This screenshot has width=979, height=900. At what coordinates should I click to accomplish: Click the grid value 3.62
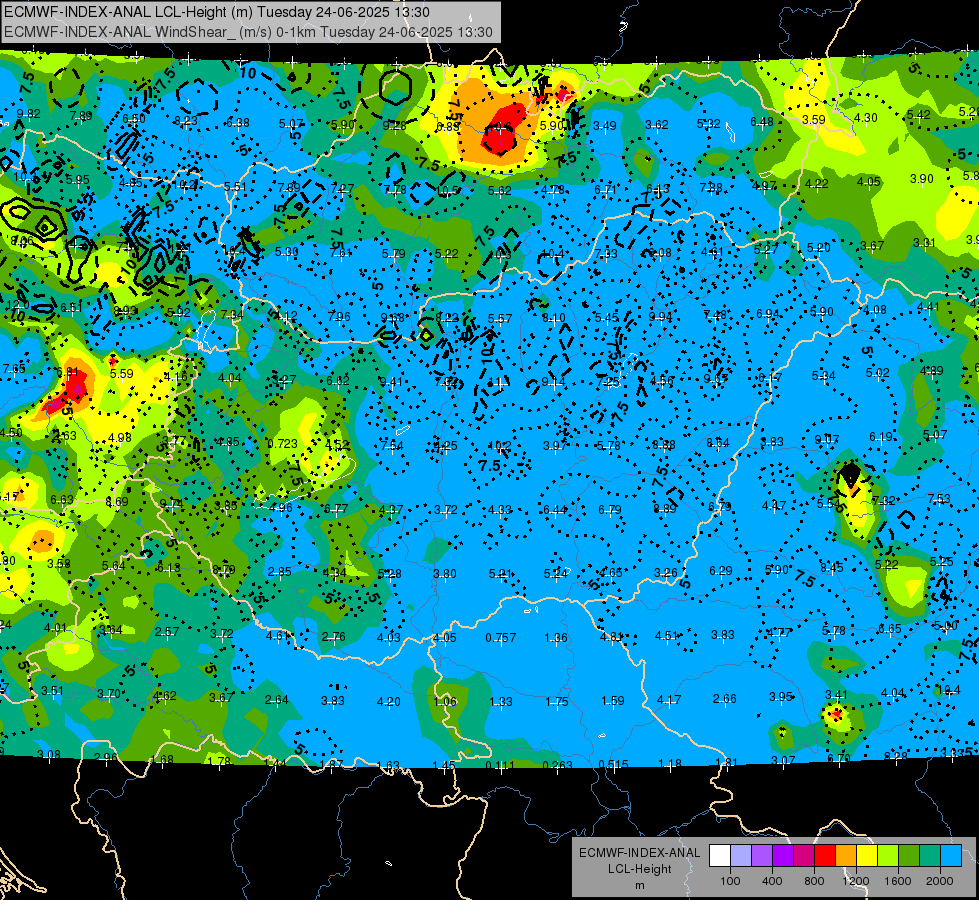point(657,125)
